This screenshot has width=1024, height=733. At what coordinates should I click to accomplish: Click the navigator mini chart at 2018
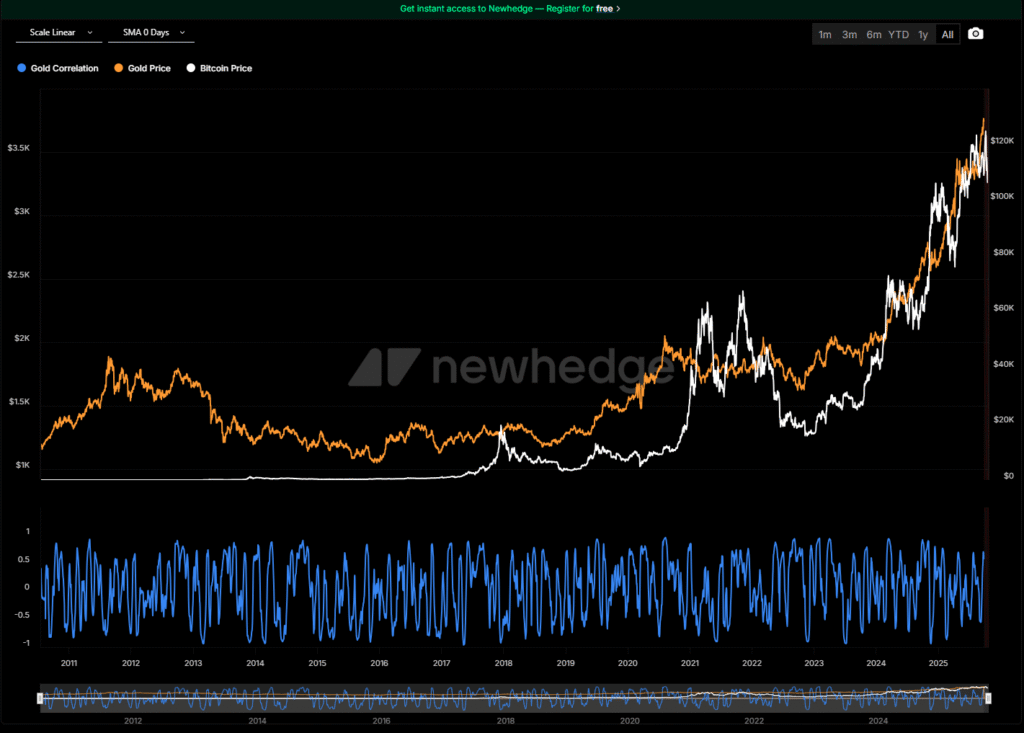point(505,697)
